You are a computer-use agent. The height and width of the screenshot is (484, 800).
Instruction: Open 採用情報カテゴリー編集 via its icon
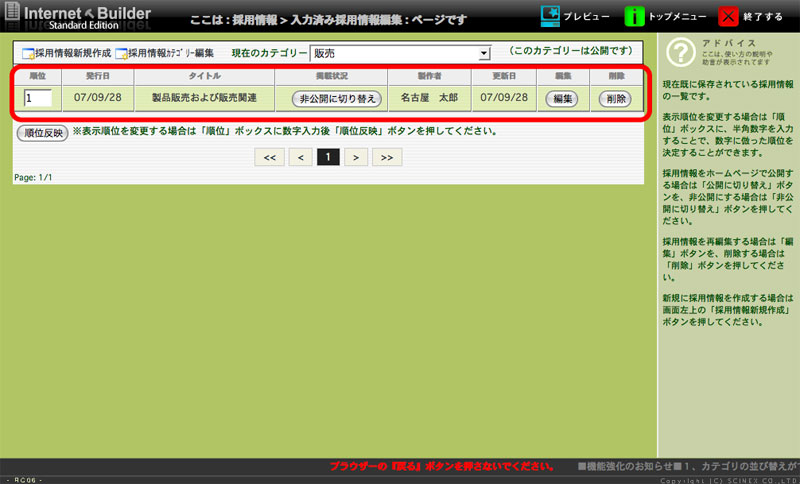coord(121,53)
